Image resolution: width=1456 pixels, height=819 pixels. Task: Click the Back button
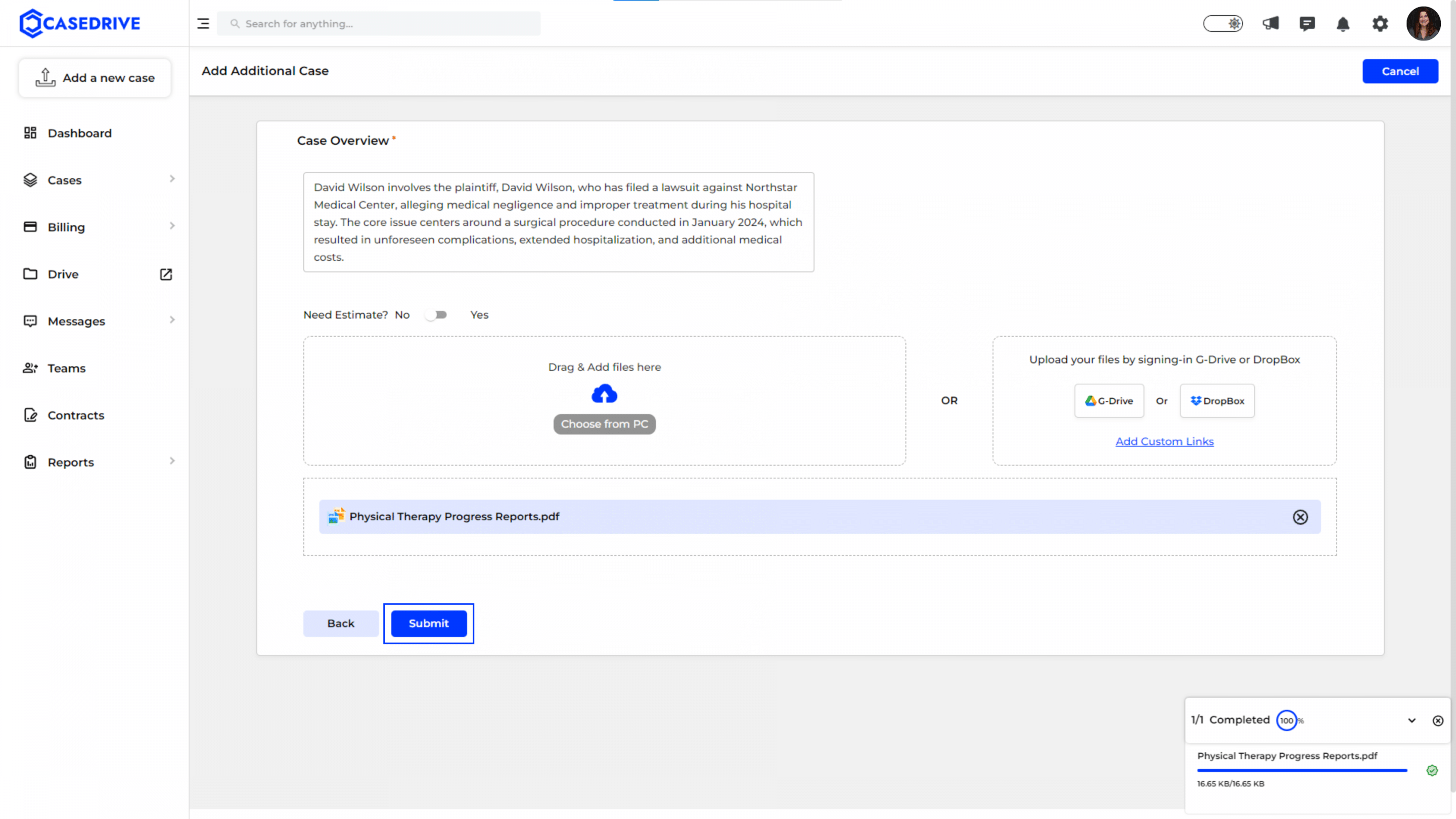coord(340,623)
